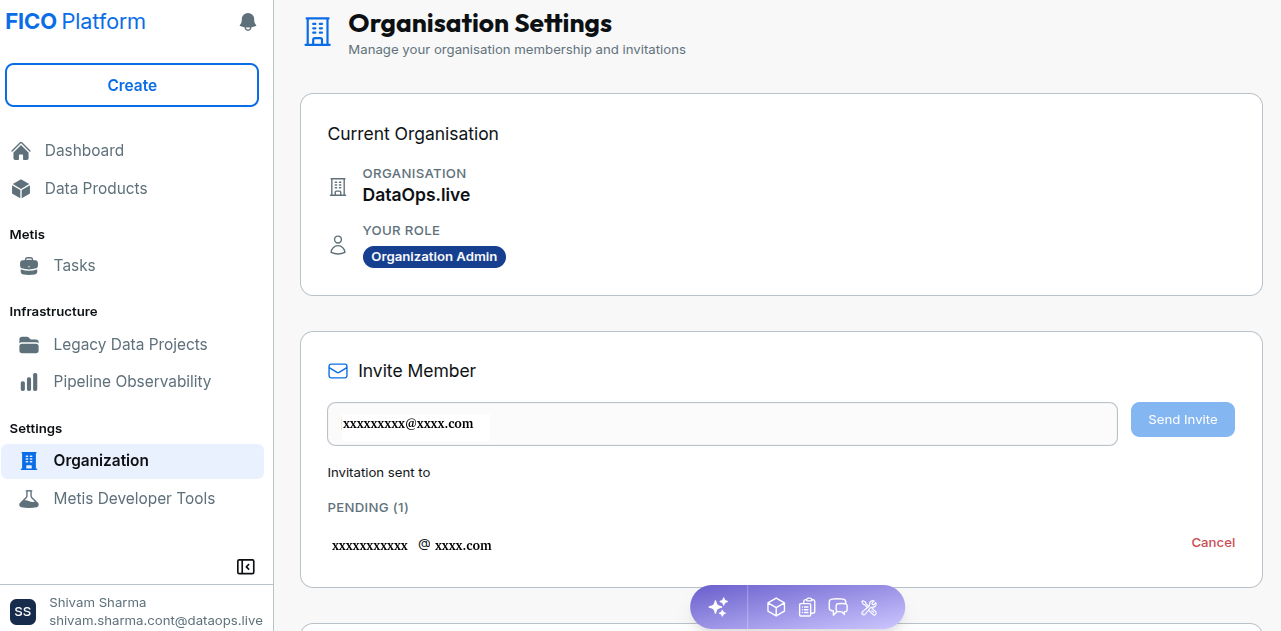
Task: Collapse the sidebar panel
Action: tap(246, 567)
